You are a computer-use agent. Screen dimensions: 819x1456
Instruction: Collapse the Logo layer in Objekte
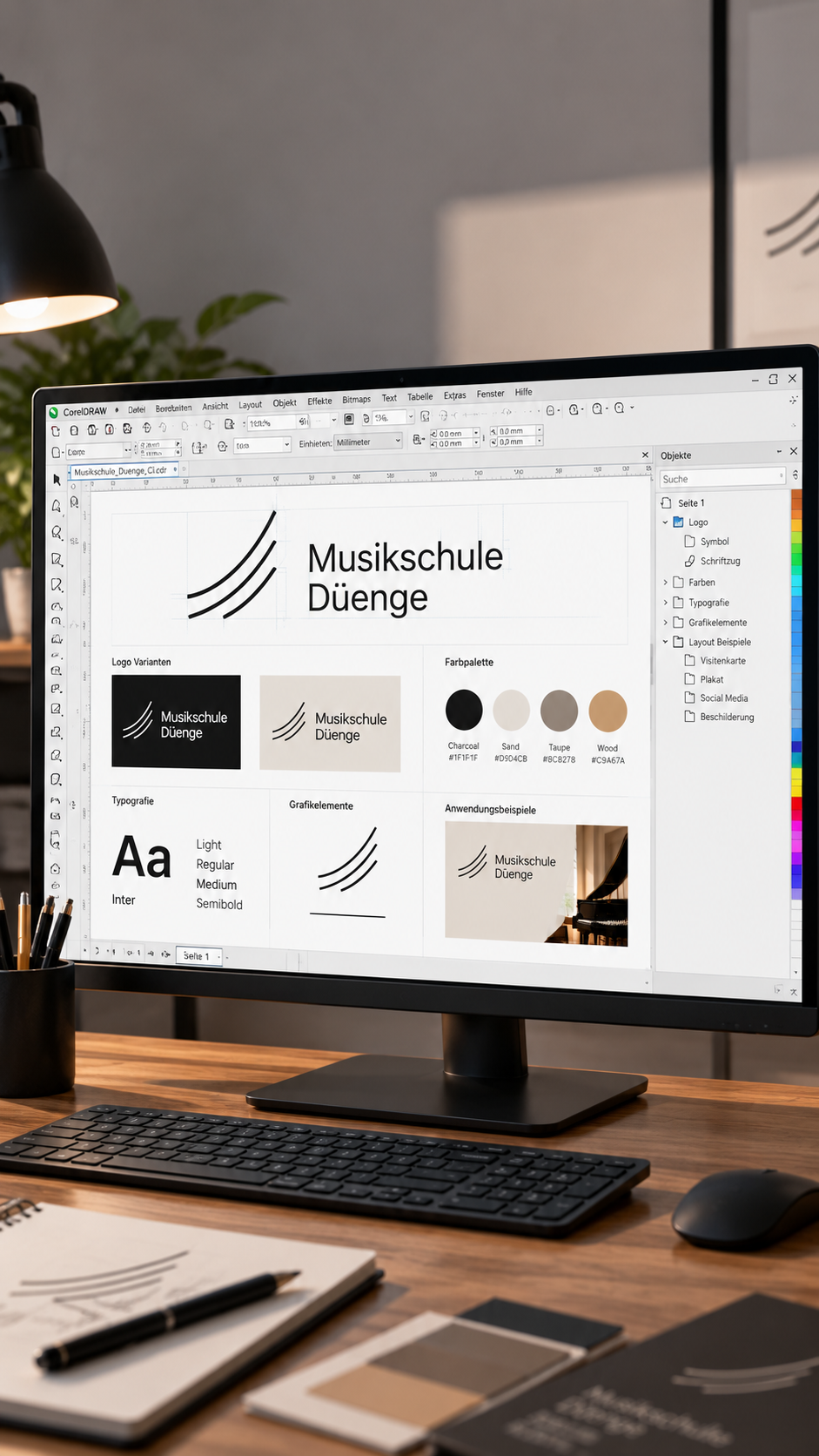666,522
